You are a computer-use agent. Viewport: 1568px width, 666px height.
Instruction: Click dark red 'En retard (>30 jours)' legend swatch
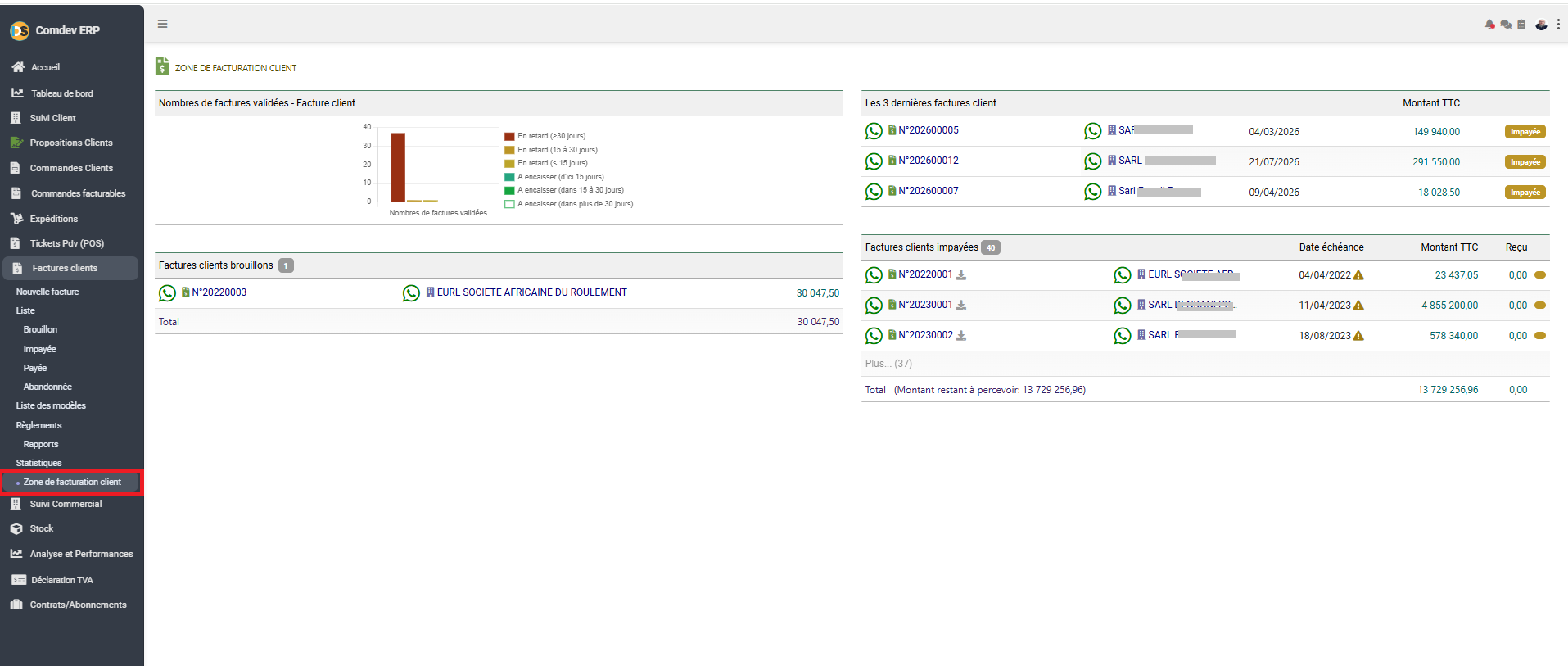509,136
